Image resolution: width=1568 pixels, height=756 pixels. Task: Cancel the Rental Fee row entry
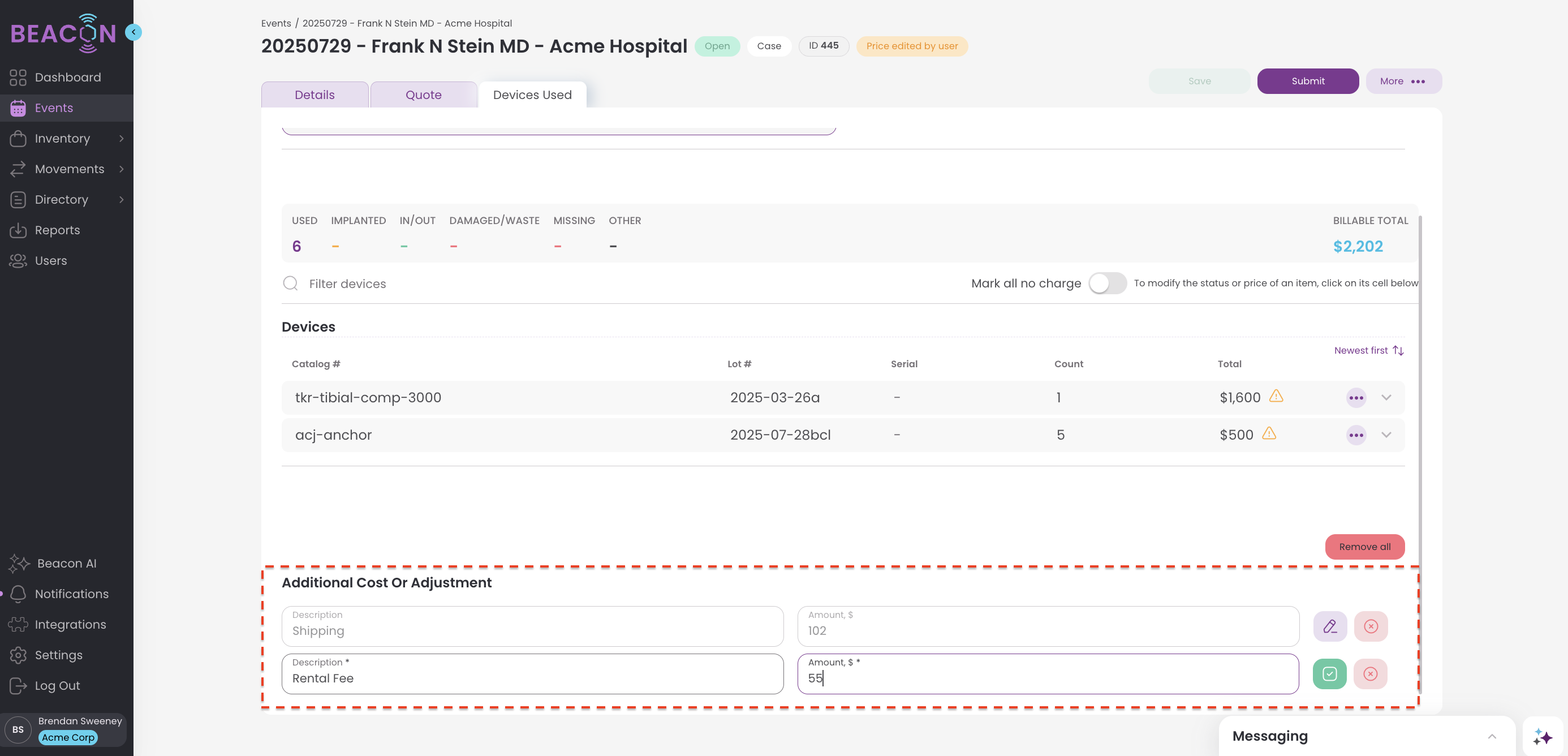tap(1370, 674)
